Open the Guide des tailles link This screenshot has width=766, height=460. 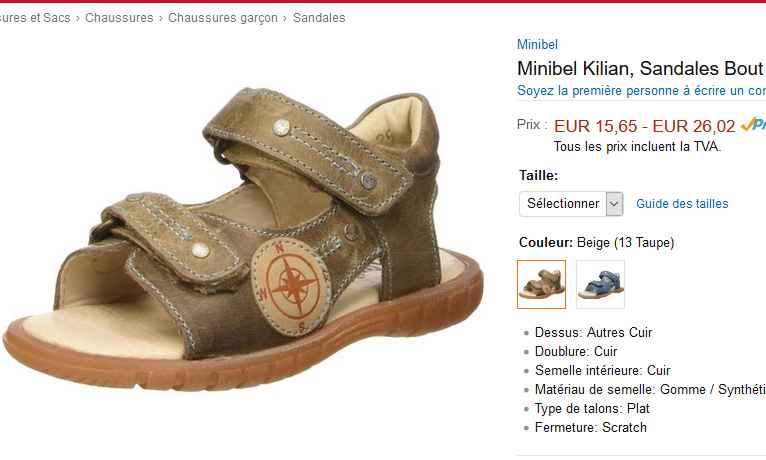(682, 204)
